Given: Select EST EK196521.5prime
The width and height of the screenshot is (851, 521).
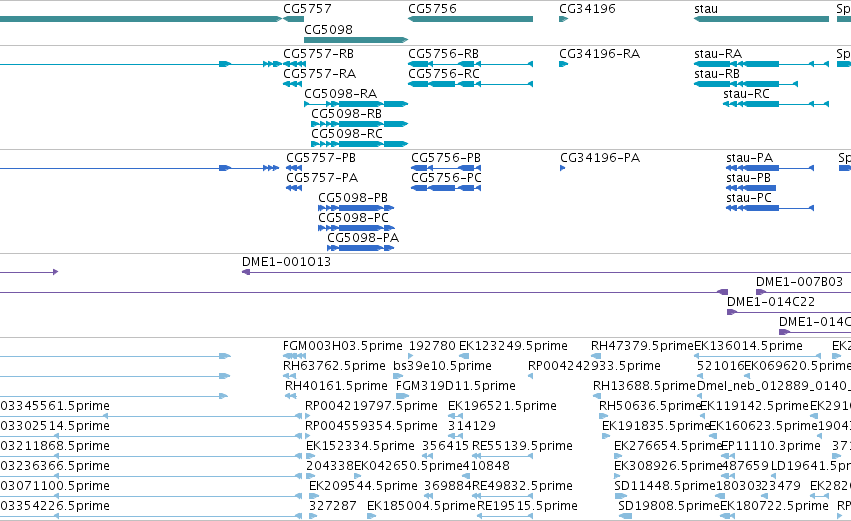Looking at the screenshot, I should tap(503, 406).
